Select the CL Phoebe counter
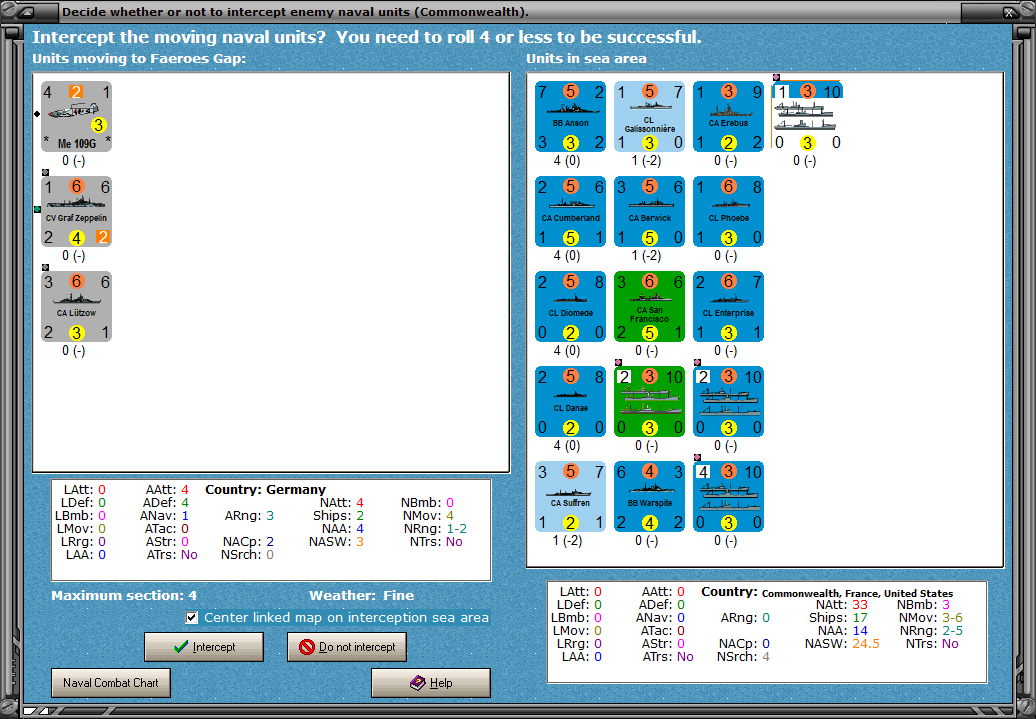Image resolution: width=1036 pixels, height=719 pixels. tap(729, 211)
